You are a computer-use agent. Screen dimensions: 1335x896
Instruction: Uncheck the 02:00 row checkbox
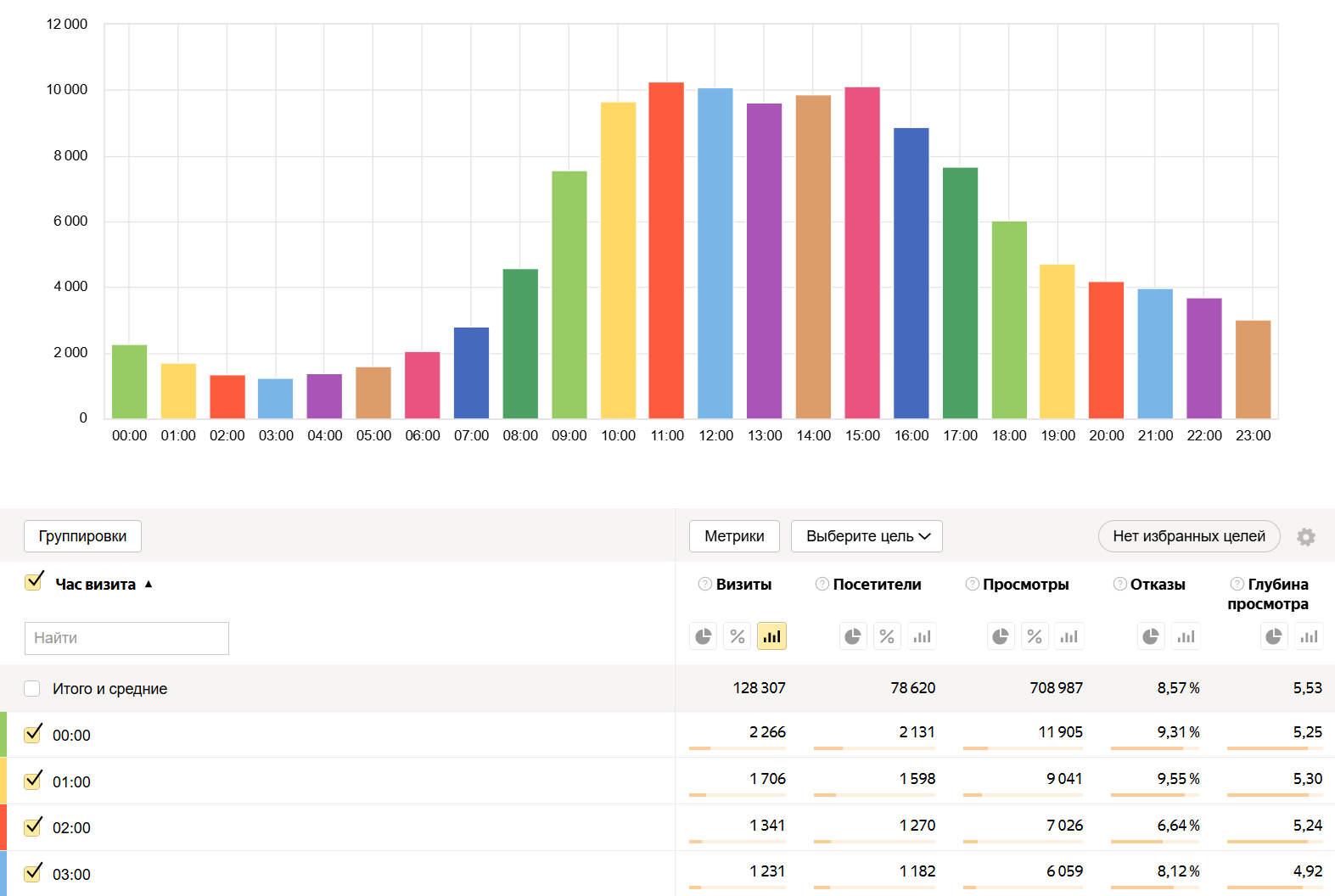33,826
